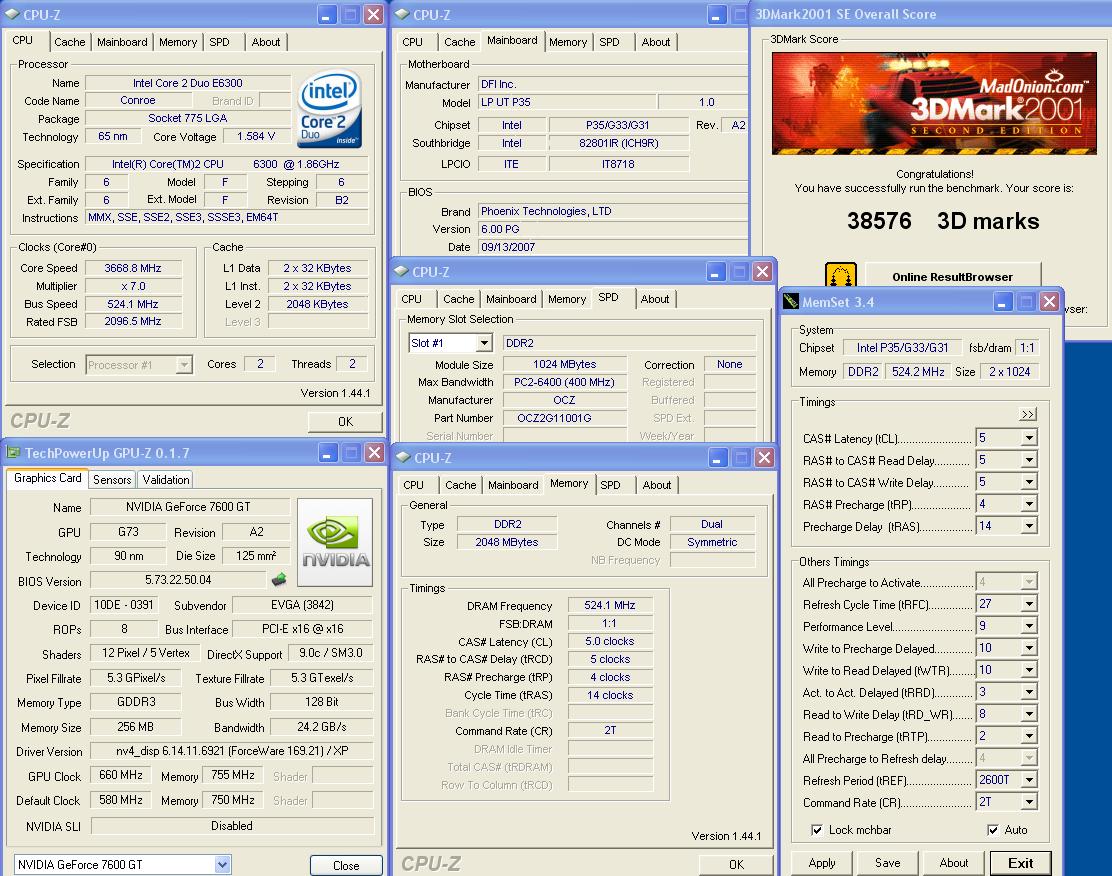Click the 38576 3D marks score
The width and height of the screenshot is (1112, 876).
coord(943,221)
